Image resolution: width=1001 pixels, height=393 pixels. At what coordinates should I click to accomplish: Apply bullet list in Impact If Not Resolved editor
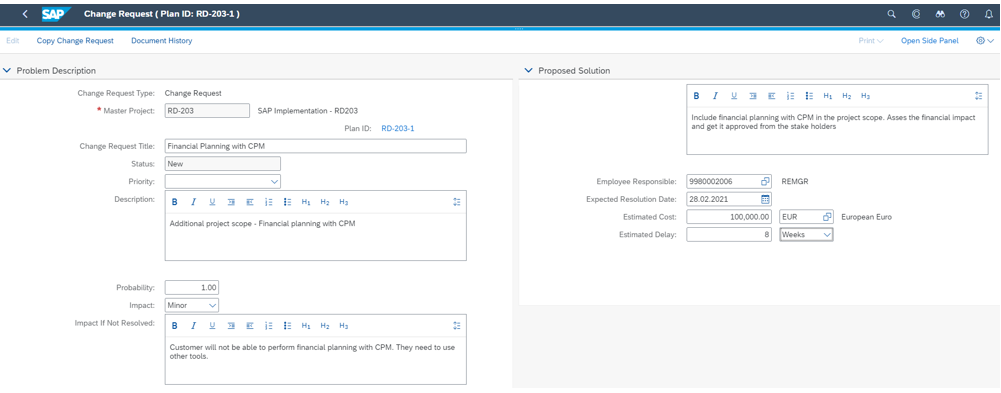pyautogui.click(x=287, y=325)
